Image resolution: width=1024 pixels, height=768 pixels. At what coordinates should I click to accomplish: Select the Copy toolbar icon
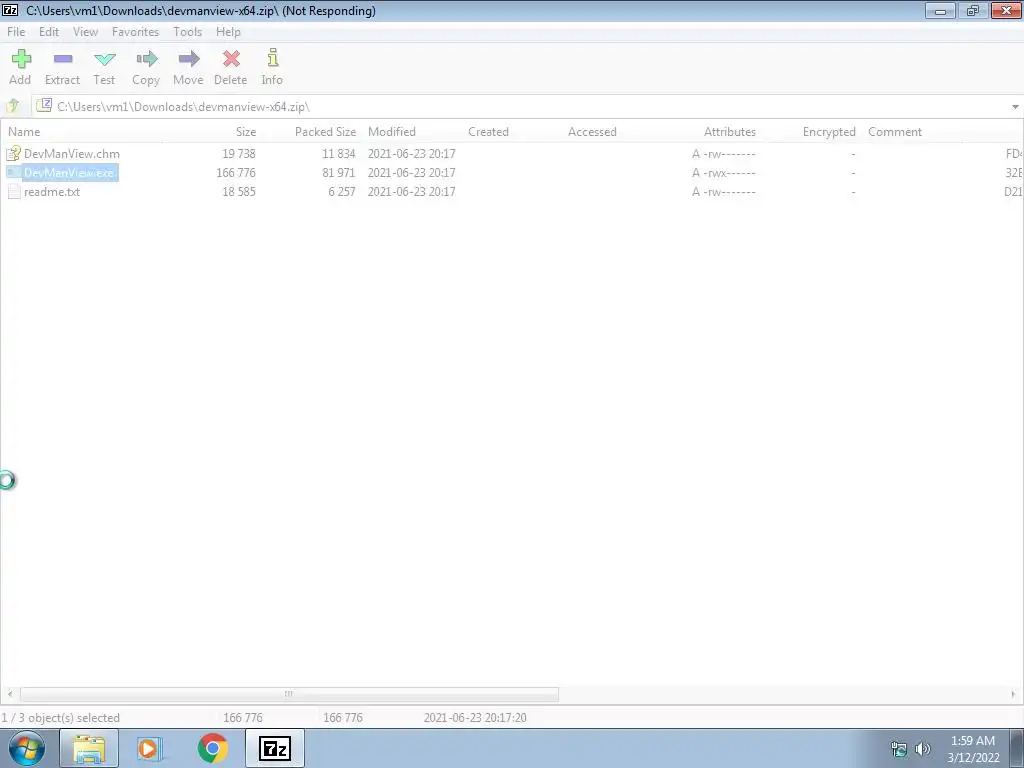pos(147,59)
